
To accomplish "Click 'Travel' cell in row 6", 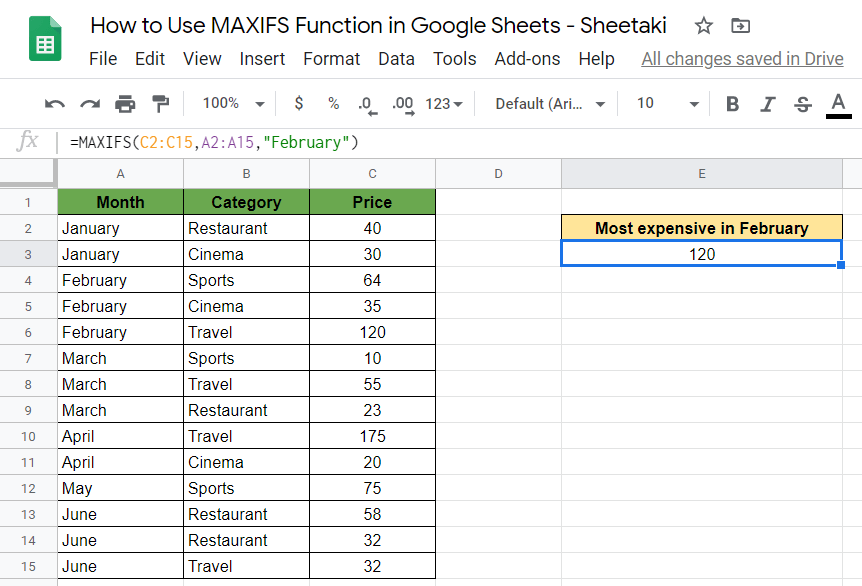I will tap(246, 333).
